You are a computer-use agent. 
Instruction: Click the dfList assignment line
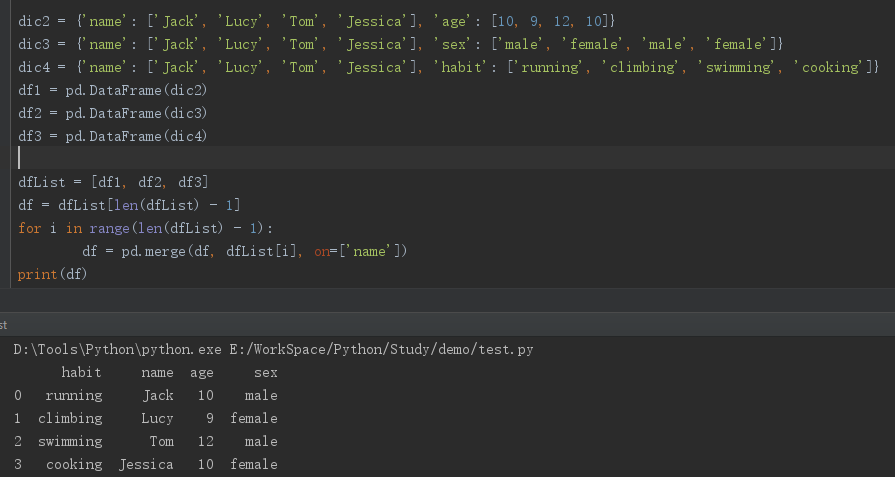[112, 182]
